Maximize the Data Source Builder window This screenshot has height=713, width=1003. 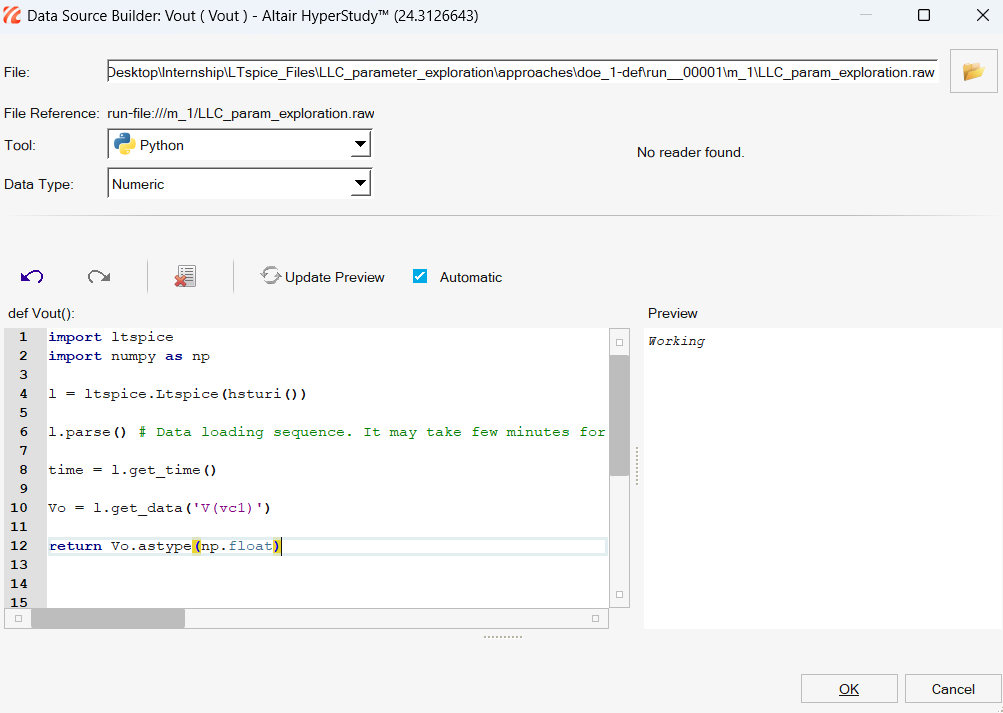(x=924, y=15)
